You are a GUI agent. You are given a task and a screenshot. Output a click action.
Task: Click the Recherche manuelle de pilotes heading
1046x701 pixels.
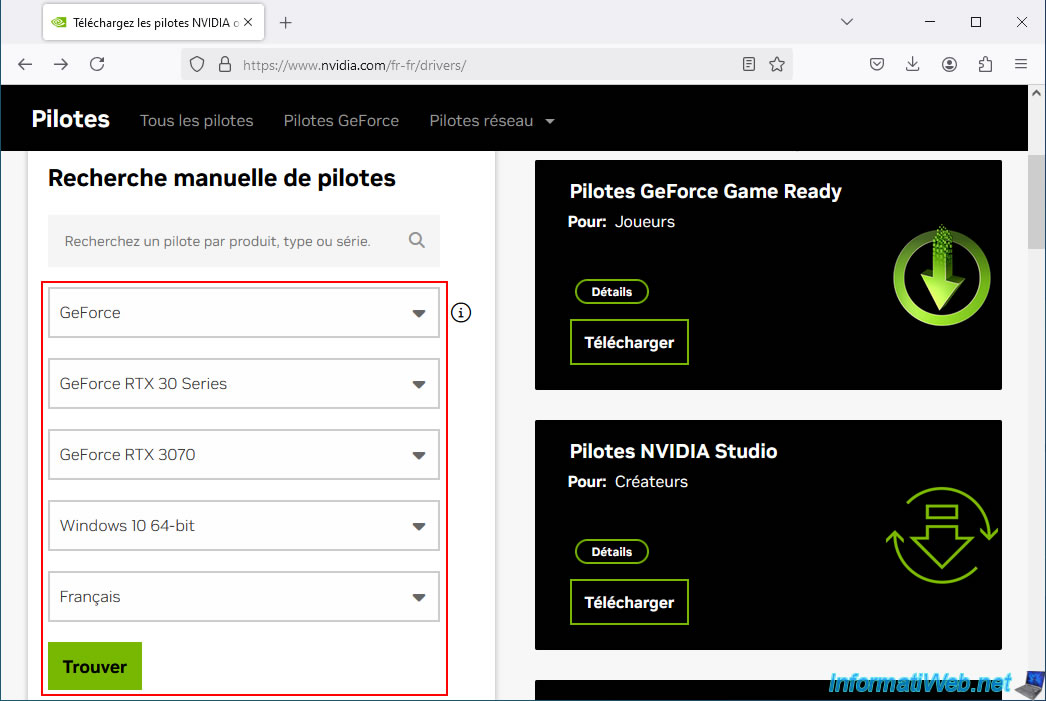tap(221, 178)
